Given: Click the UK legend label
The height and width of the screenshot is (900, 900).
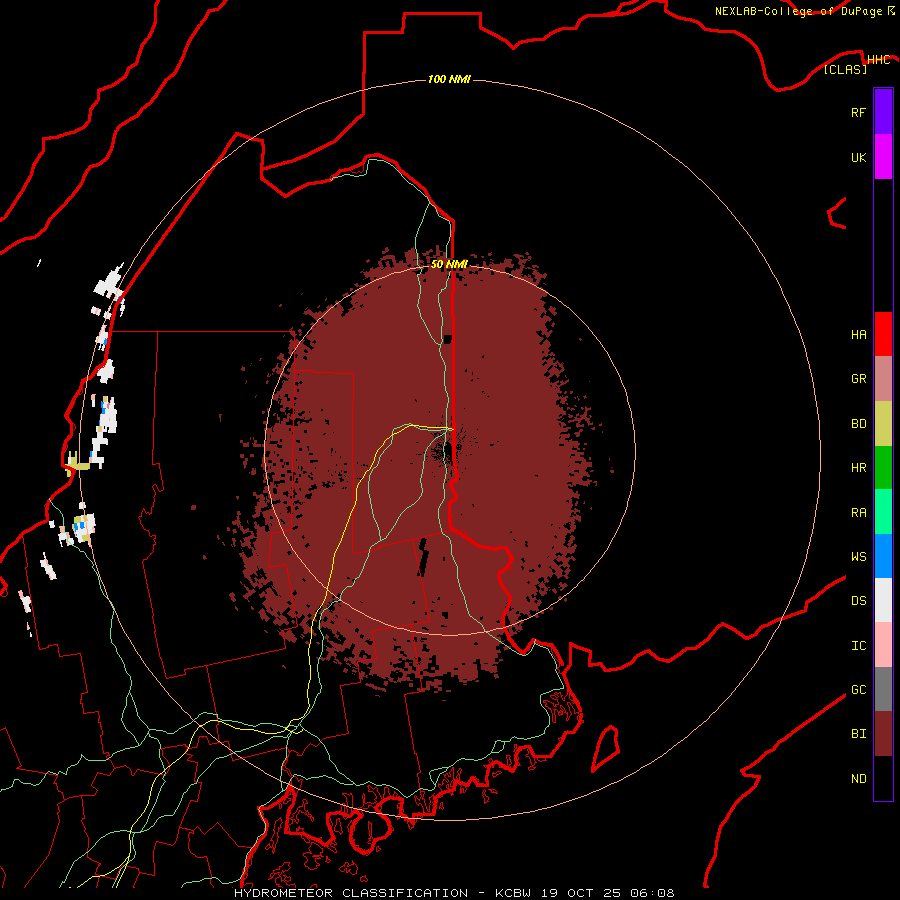Looking at the screenshot, I should (858, 157).
